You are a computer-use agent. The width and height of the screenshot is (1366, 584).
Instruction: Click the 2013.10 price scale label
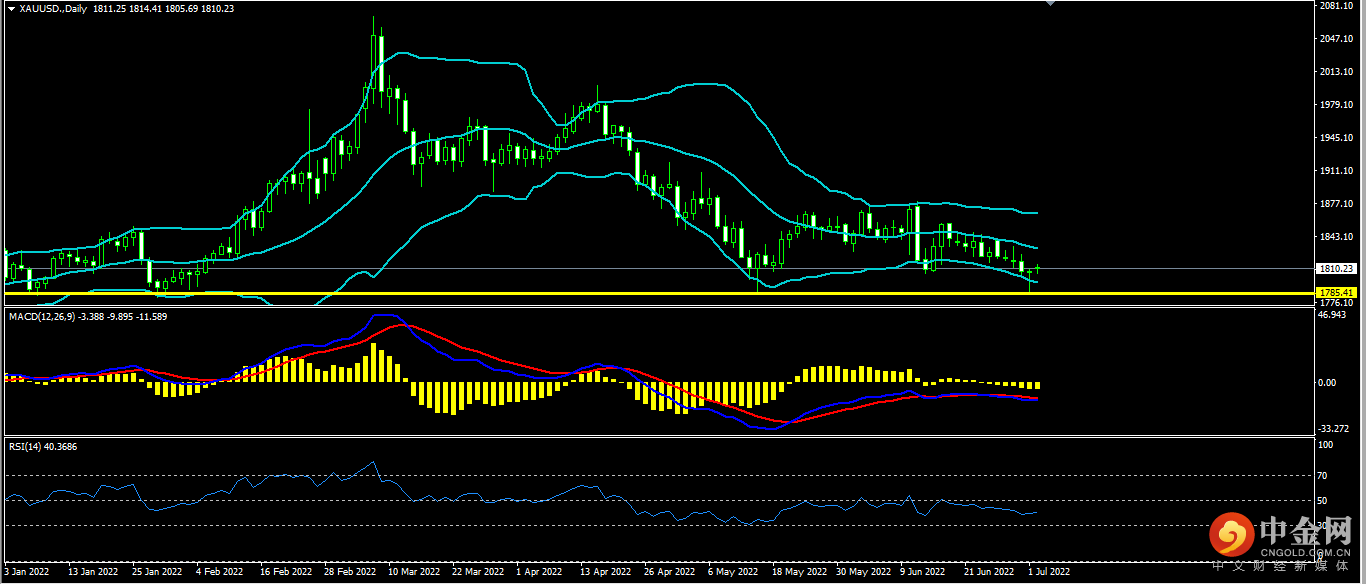point(1336,72)
